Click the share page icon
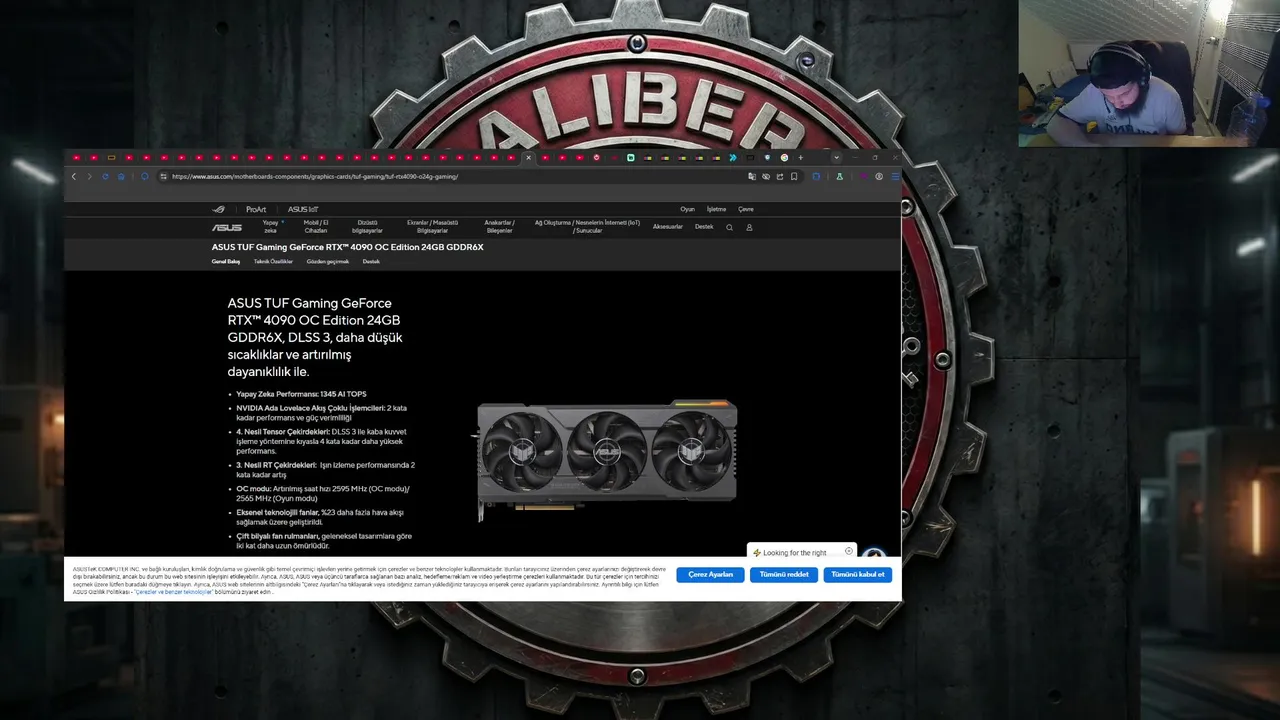1280x720 pixels. [780, 176]
